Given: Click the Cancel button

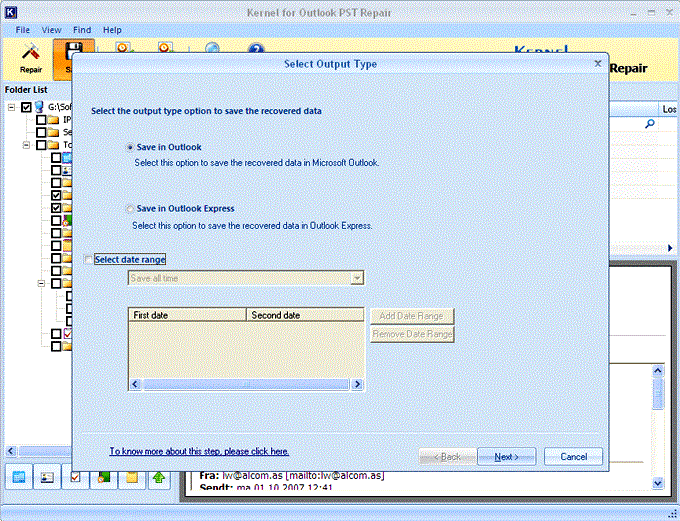Looking at the screenshot, I should coord(573,457).
